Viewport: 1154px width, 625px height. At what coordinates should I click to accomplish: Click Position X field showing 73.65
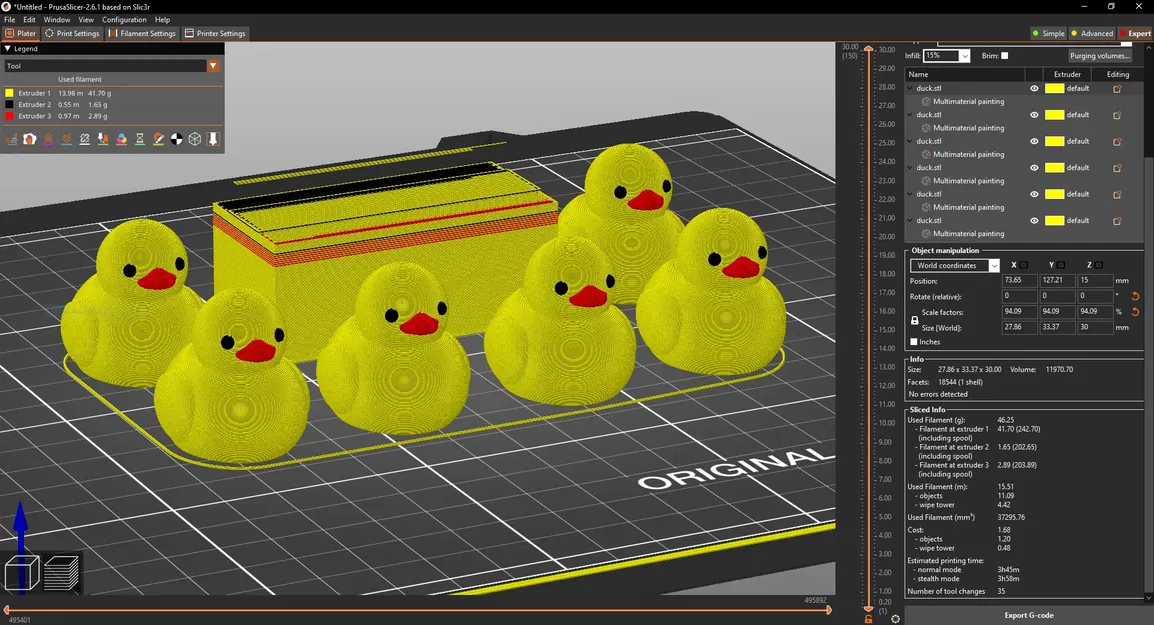pos(1019,280)
